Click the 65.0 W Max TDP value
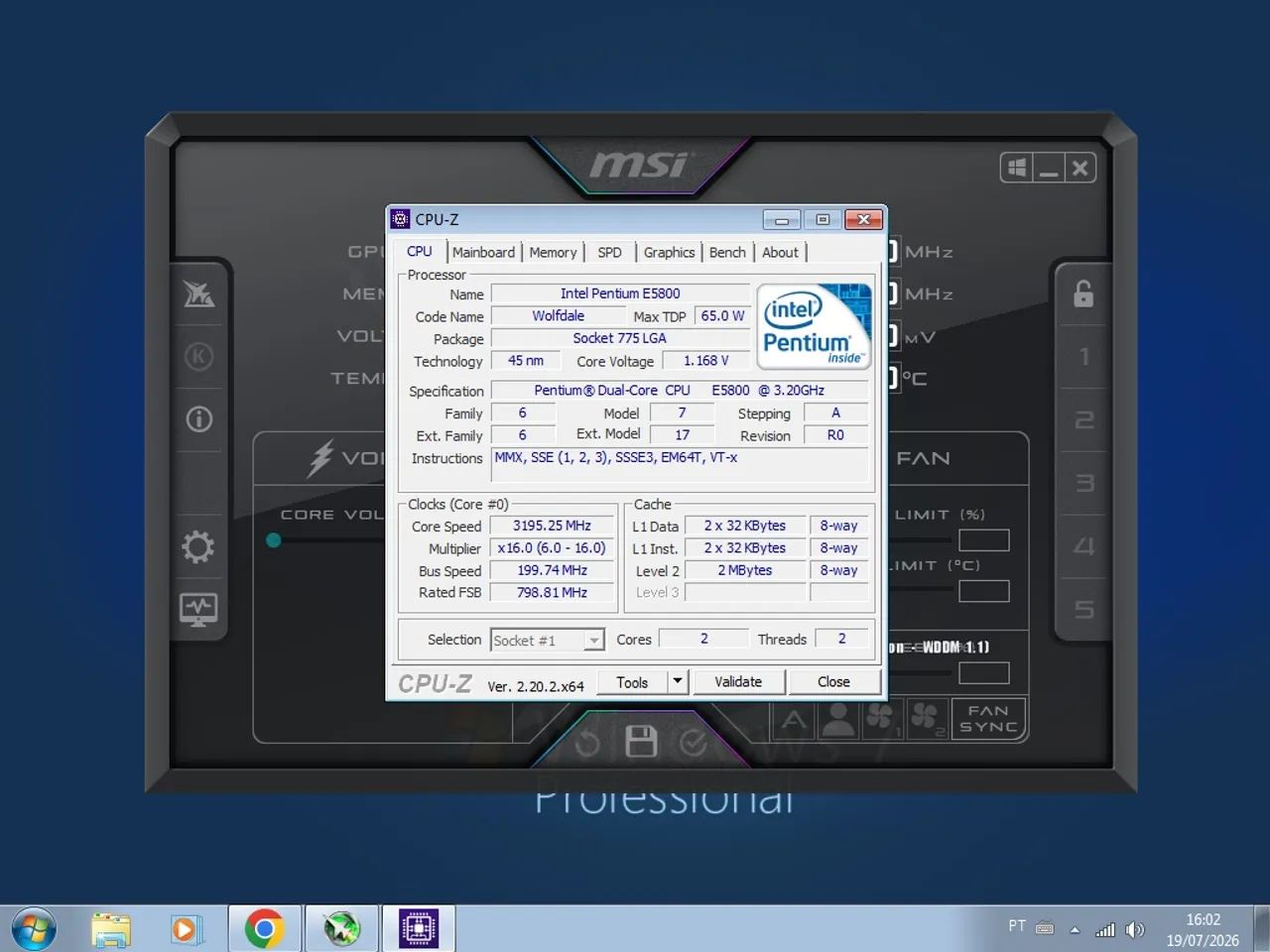 click(722, 316)
